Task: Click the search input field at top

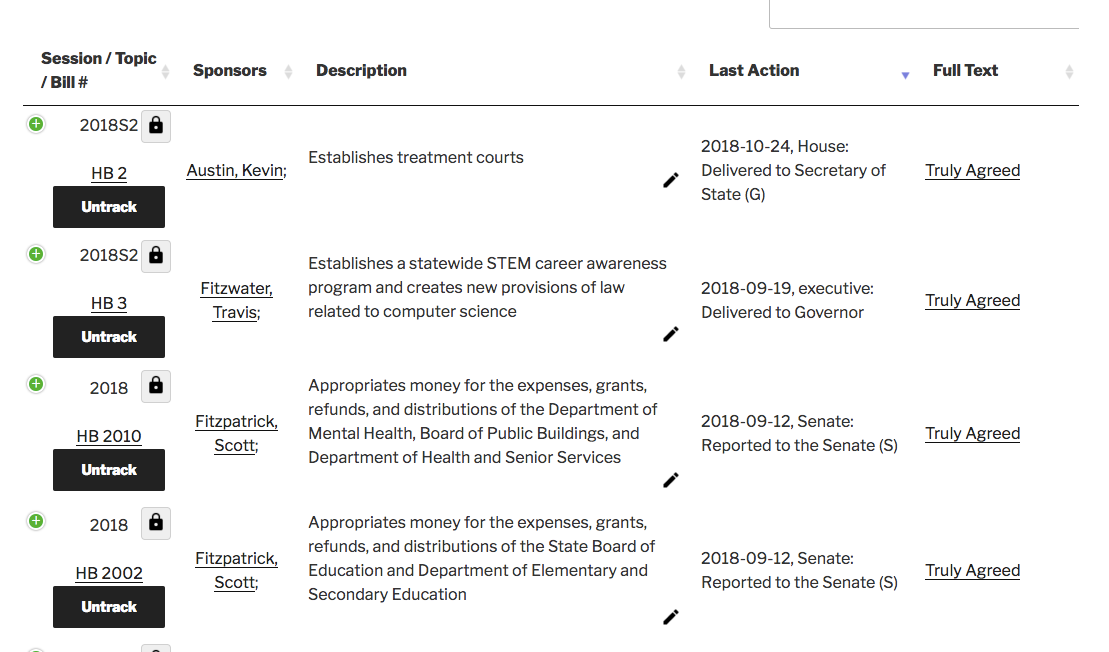Action: pyautogui.click(x=923, y=14)
